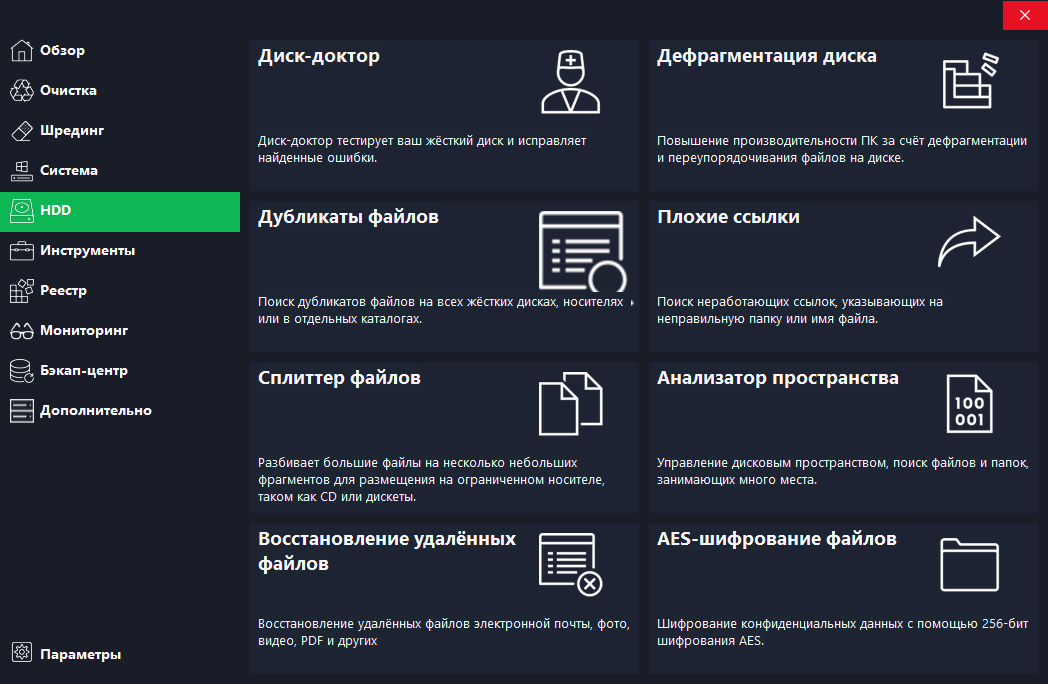Screen dimensions: 1048x684
Task: Click the duplicates search description text
Action: tap(440, 310)
